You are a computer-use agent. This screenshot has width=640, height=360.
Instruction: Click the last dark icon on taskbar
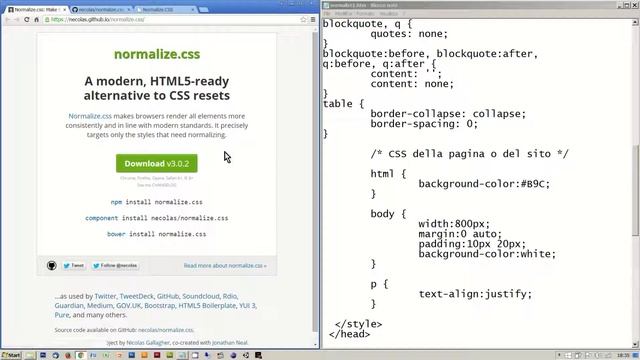[258, 355]
